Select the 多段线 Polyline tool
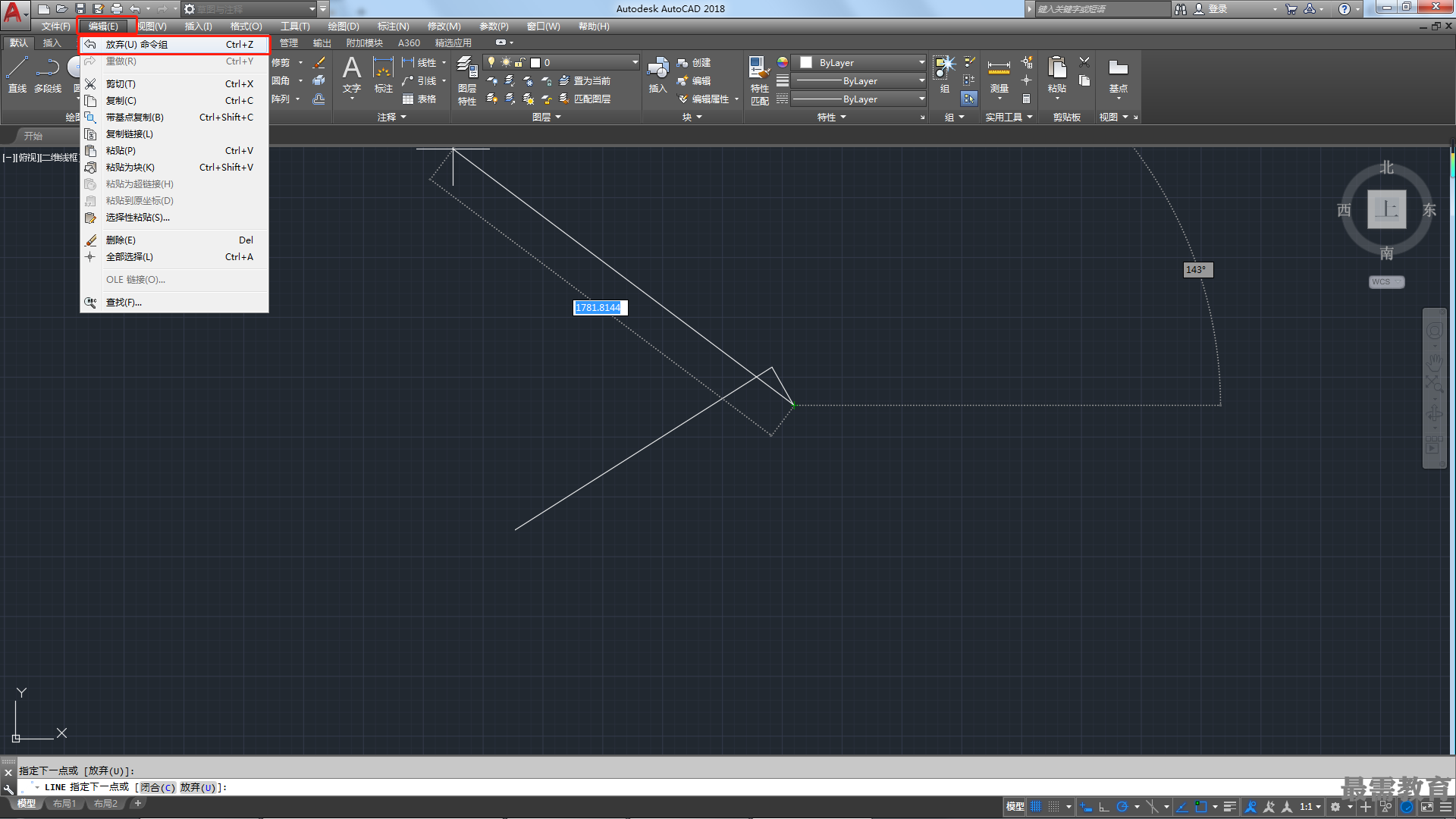The image size is (1456, 819). coord(47,74)
